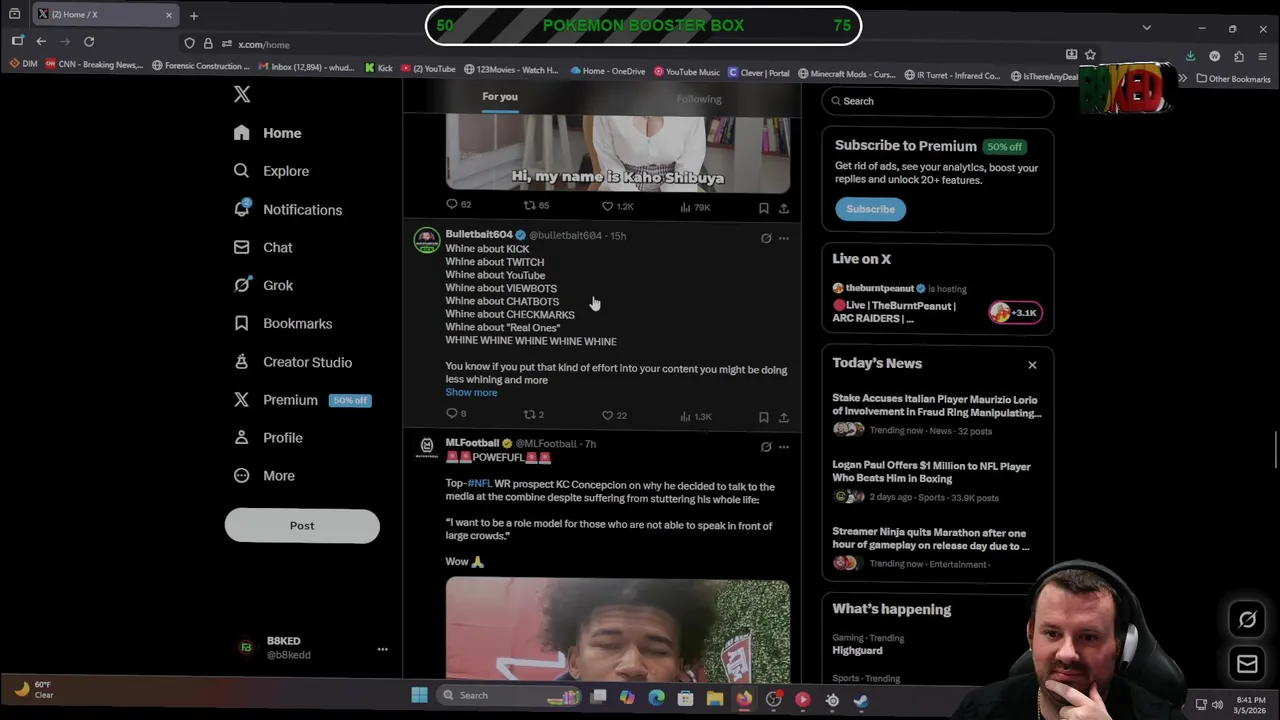Open Highguard trending topic

point(857,650)
